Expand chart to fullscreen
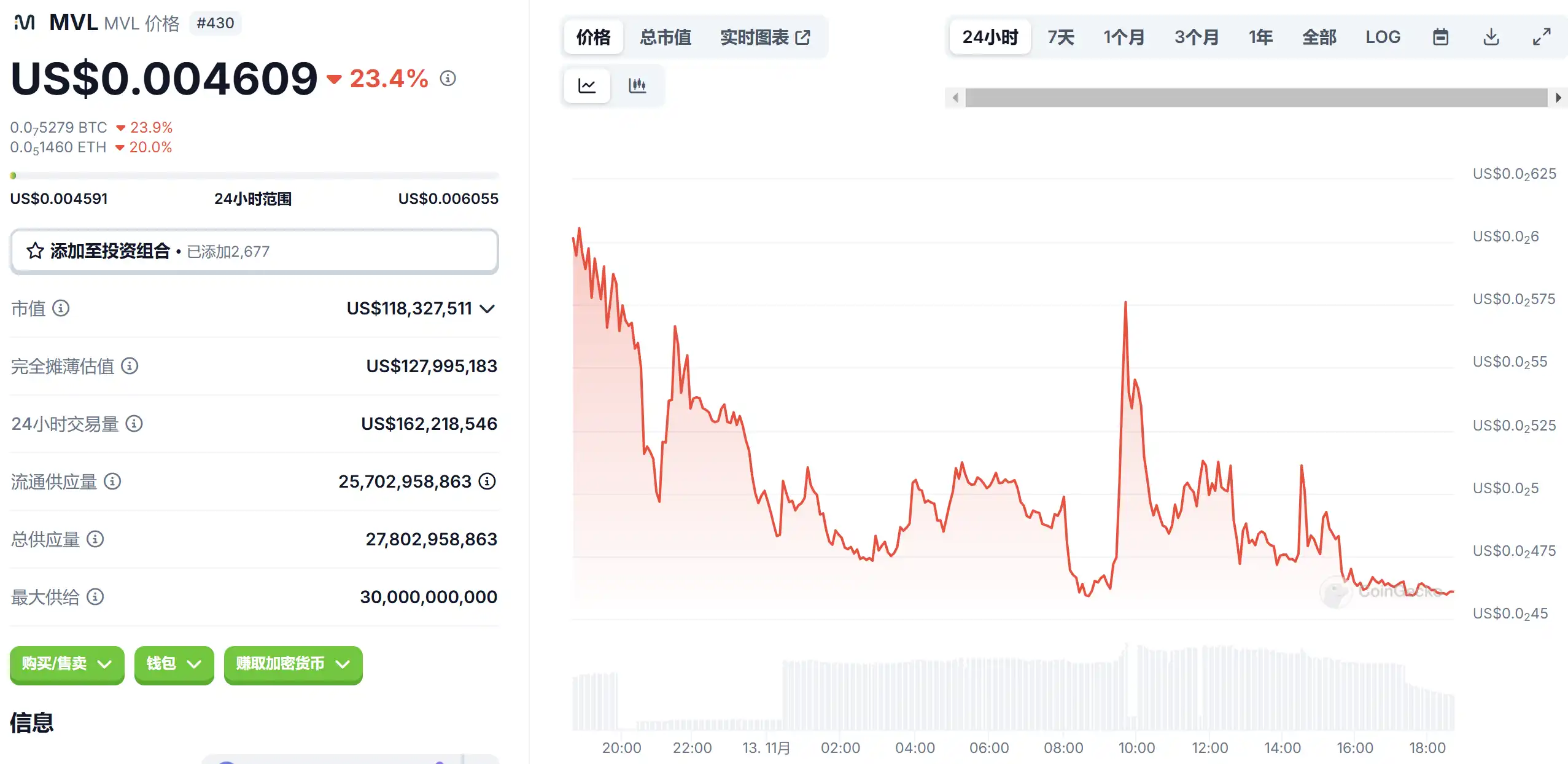Image resolution: width=1568 pixels, height=764 pixels. [1542, 37]
